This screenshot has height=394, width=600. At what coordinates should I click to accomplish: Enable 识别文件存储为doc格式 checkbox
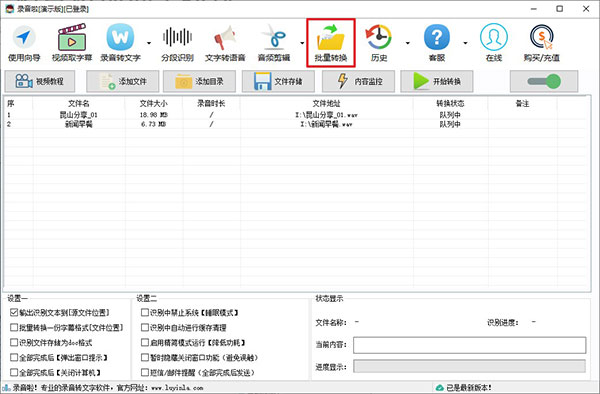pos(14,342)
